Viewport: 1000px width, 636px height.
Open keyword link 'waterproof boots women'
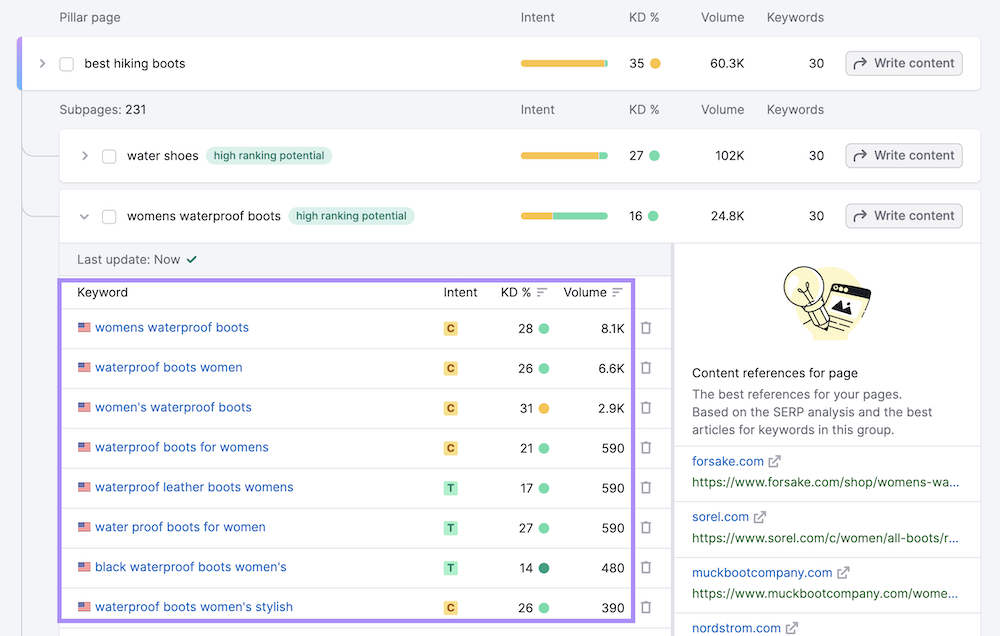tap(168, 367)
